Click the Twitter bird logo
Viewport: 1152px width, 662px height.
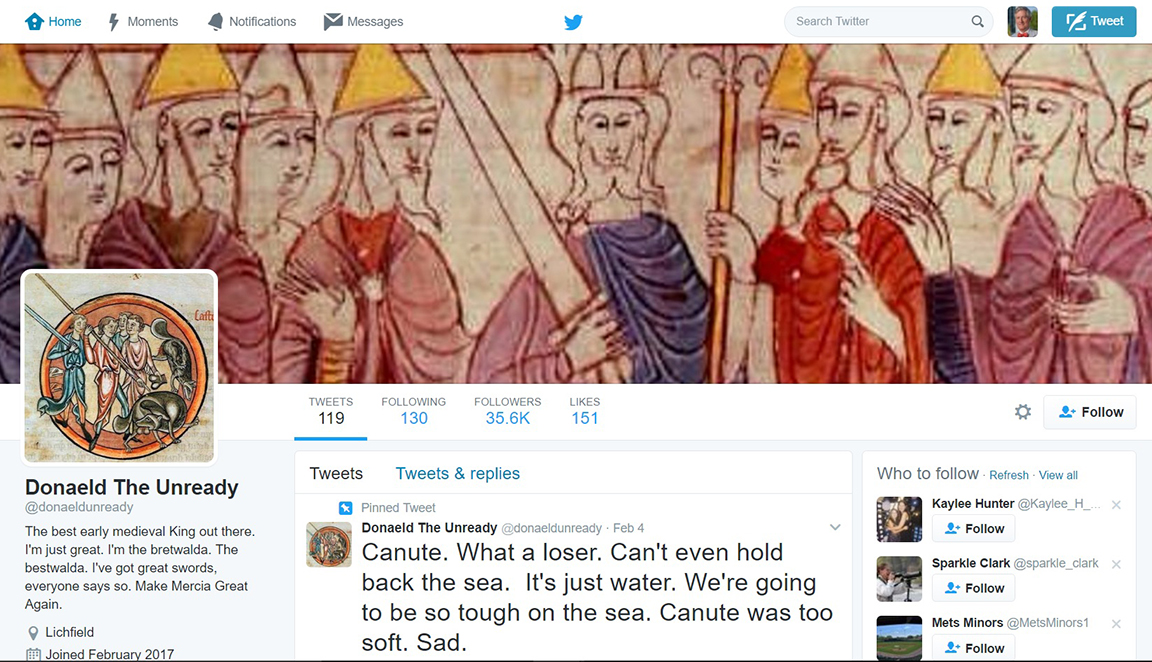[574, 22]
